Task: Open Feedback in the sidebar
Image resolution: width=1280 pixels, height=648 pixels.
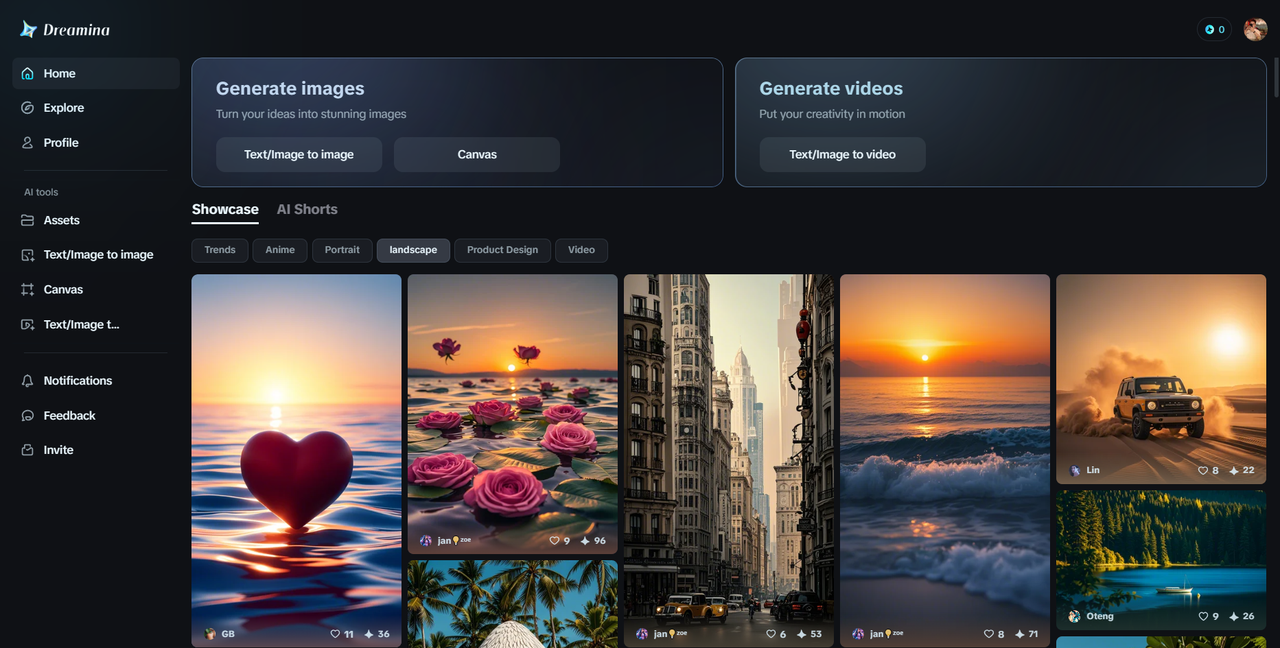Action: [96, 415]
